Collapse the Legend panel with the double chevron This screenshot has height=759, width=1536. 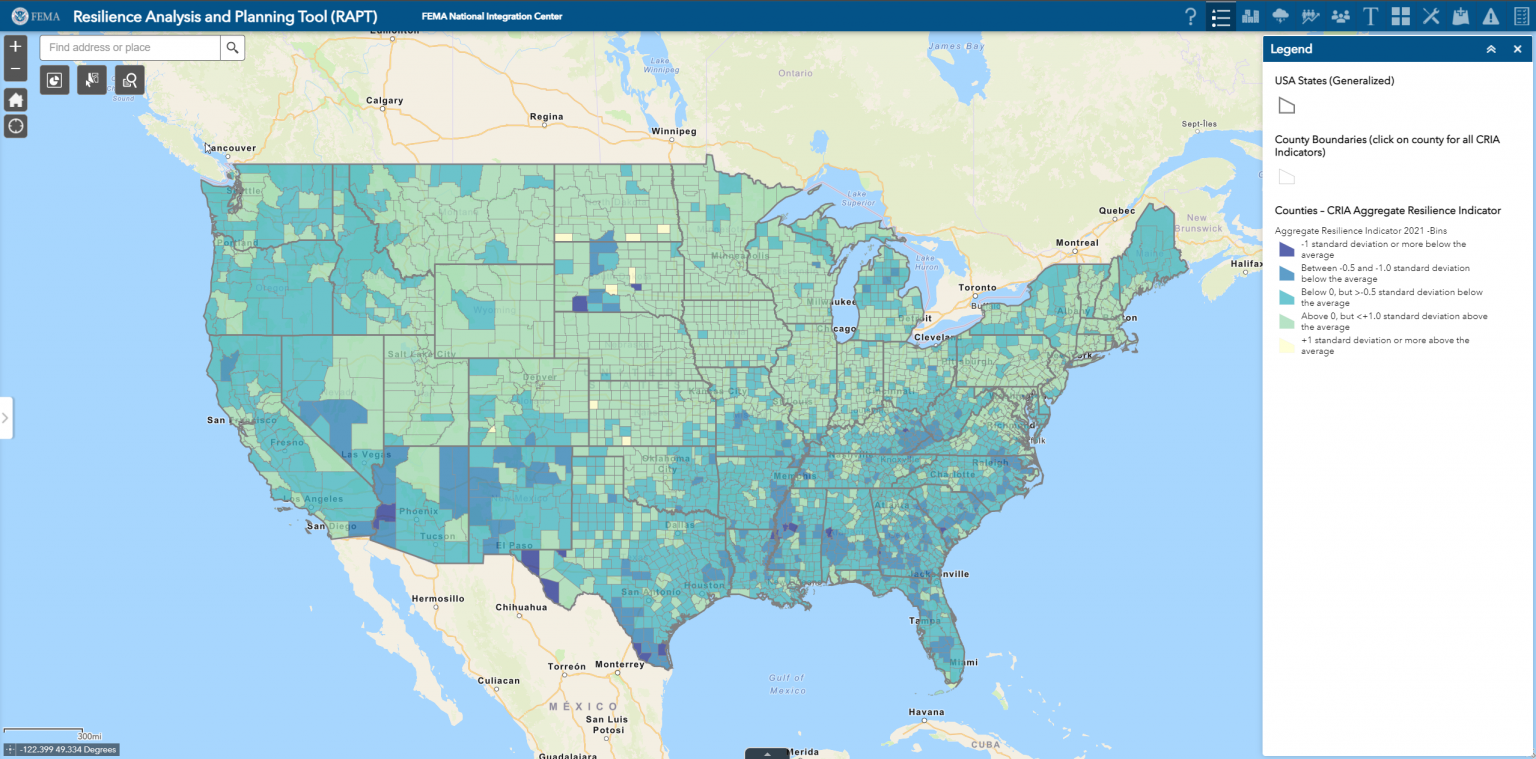click(x=1490, y=48)
